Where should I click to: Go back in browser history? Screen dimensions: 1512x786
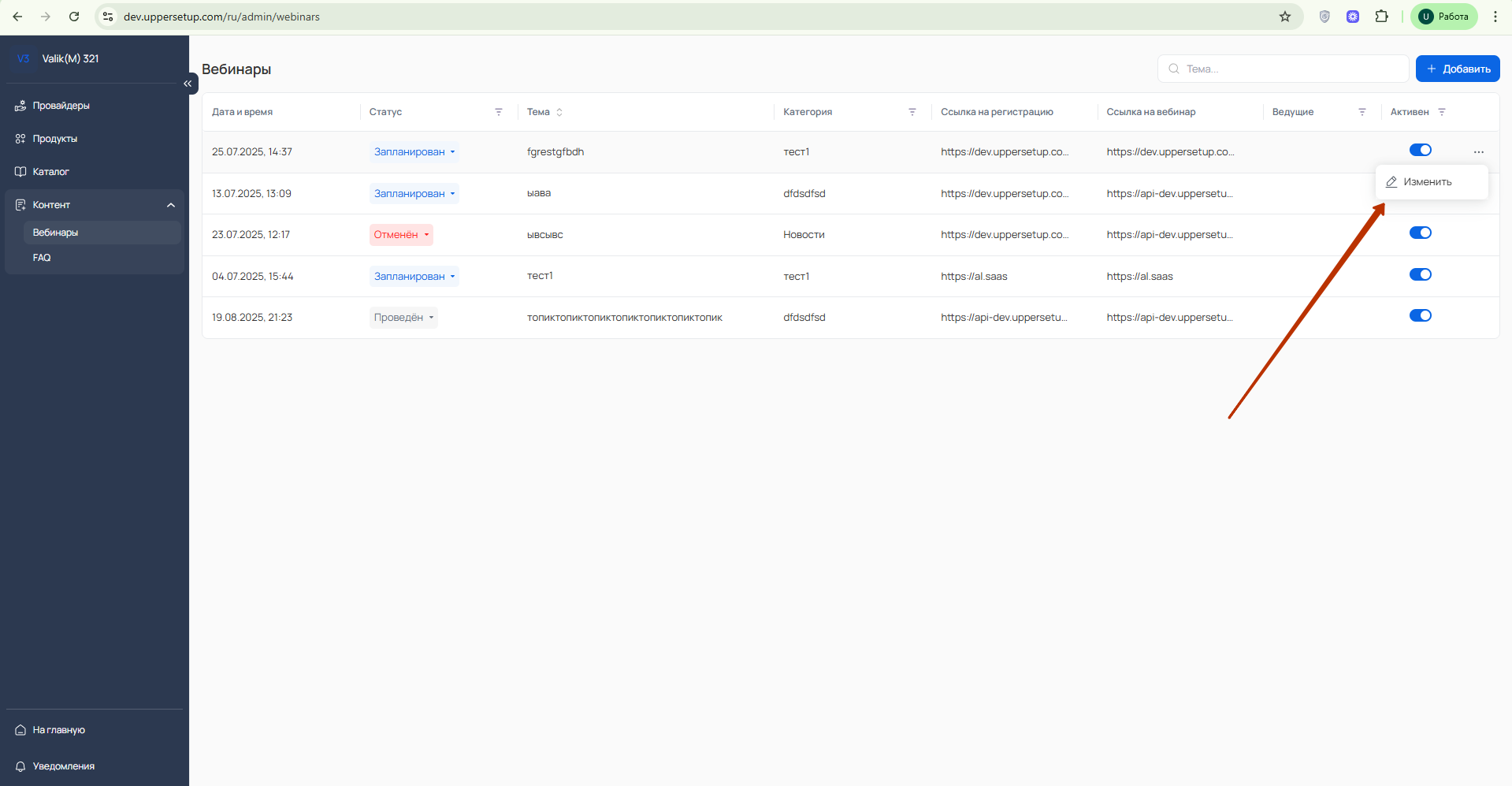click(17, 17)
